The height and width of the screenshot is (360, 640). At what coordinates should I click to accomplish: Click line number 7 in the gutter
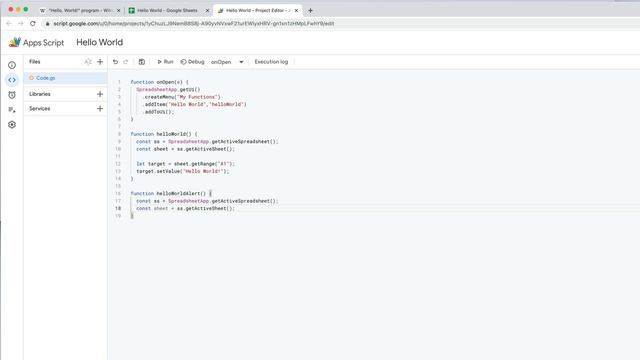[120, 127]
